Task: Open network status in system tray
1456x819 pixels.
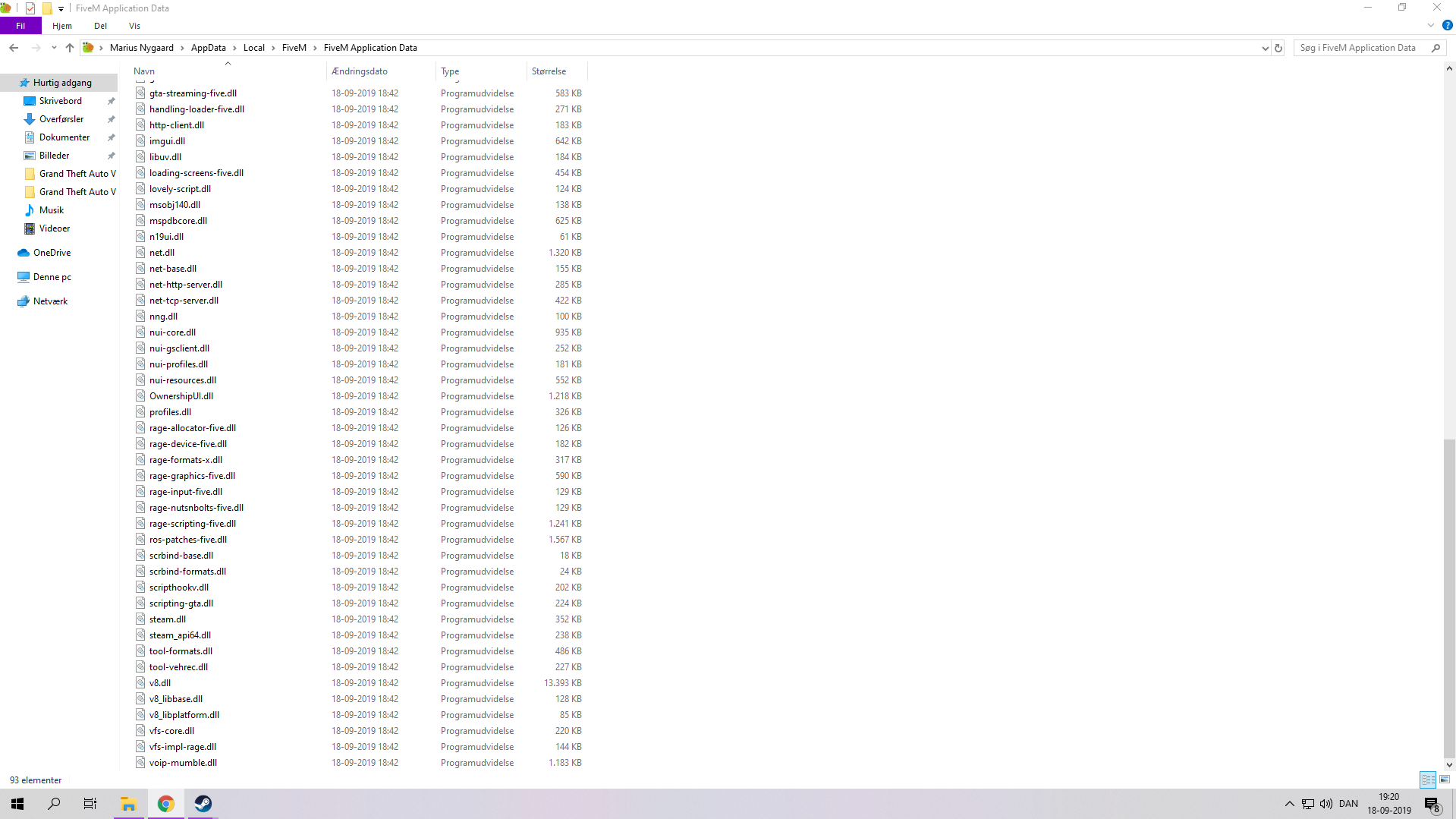Action: pyautogui.click(x=1308, y=804)
